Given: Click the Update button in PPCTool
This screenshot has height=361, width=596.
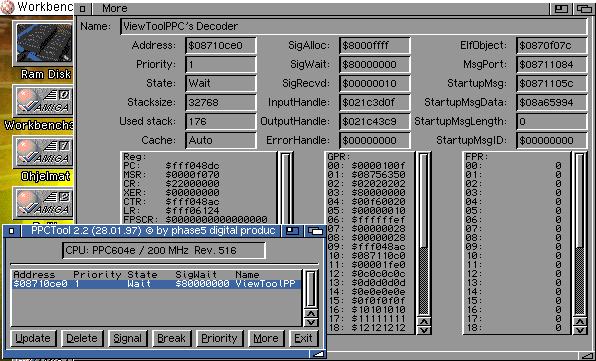Looking at the screenshot, I should pyautogui.click(x=33, y=338).
